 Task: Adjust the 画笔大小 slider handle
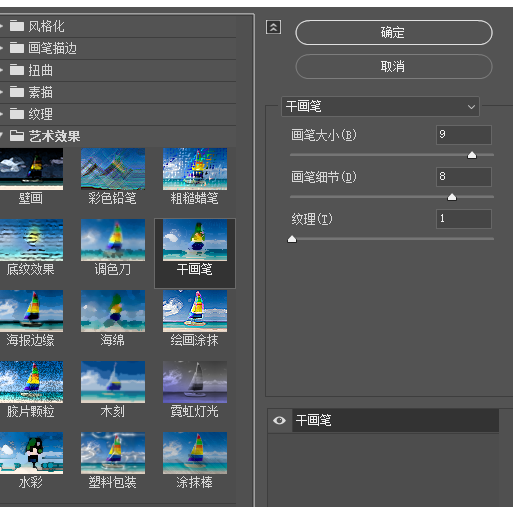point(472,155)
